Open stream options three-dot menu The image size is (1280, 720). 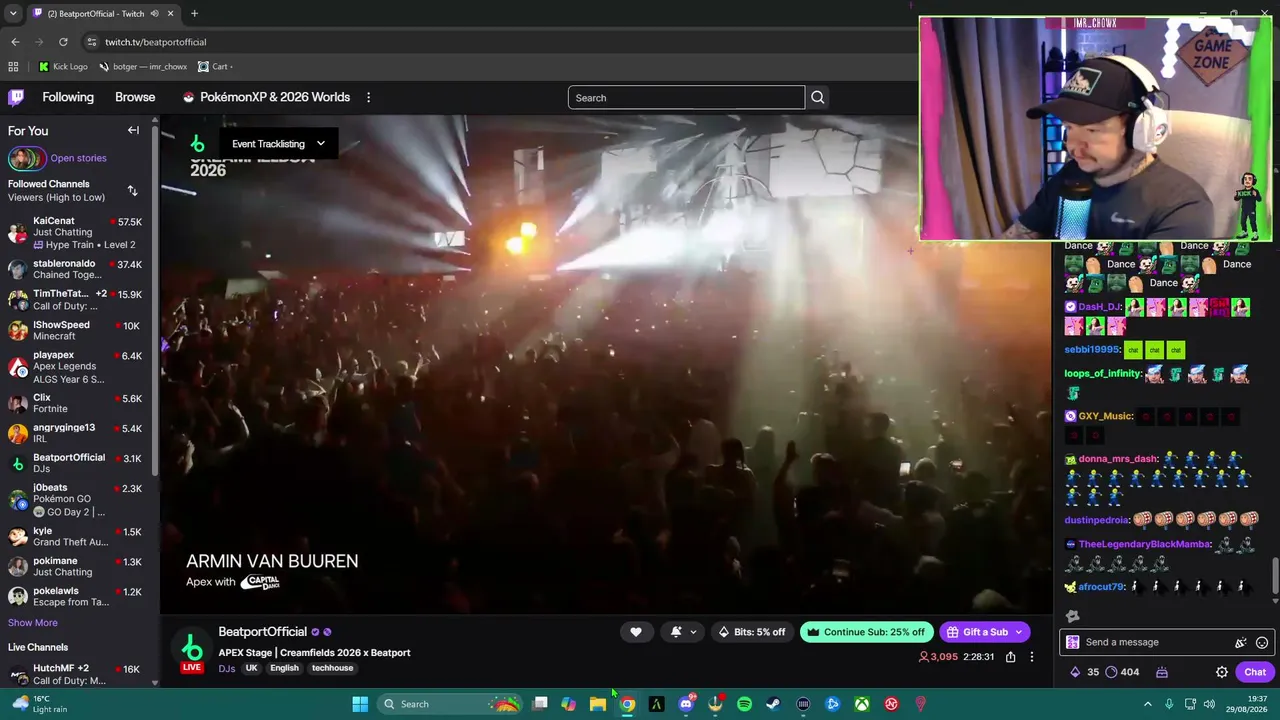coord(1031,657)
